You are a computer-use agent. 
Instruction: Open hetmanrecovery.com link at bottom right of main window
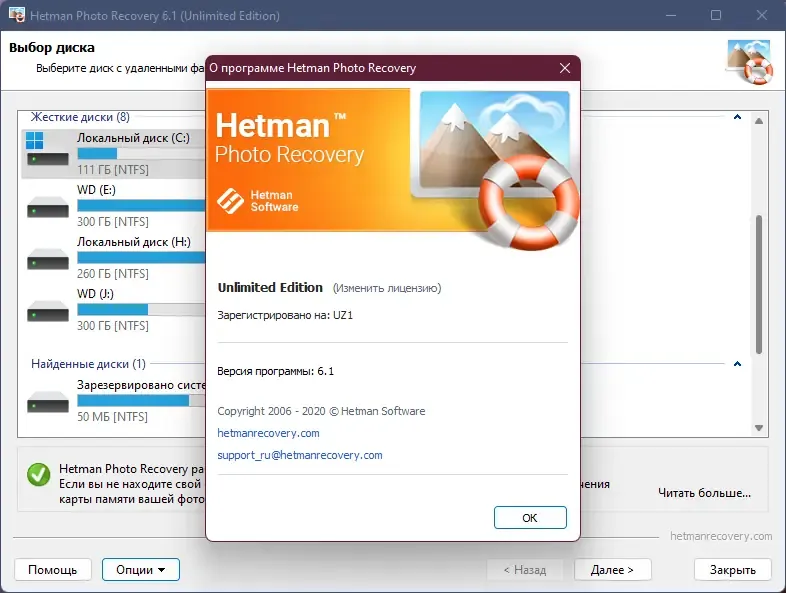click(x=721, y=536)
